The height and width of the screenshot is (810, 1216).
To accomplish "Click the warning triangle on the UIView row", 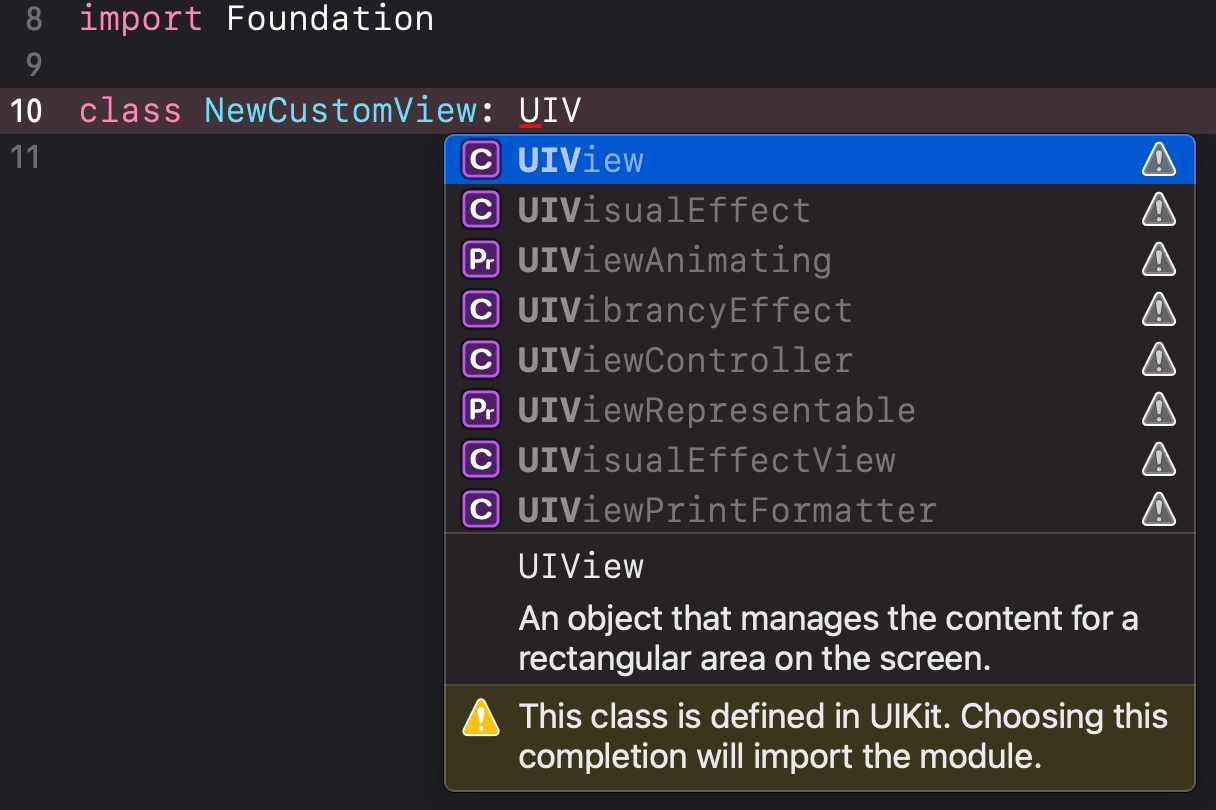I will (1158, 160).
